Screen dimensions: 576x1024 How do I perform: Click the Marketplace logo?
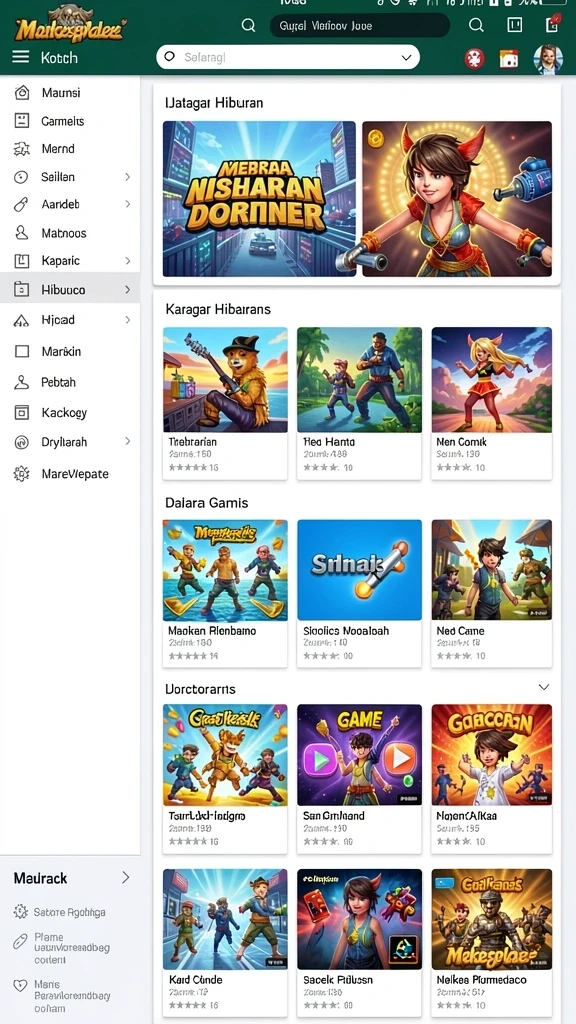tap(70, 26)
